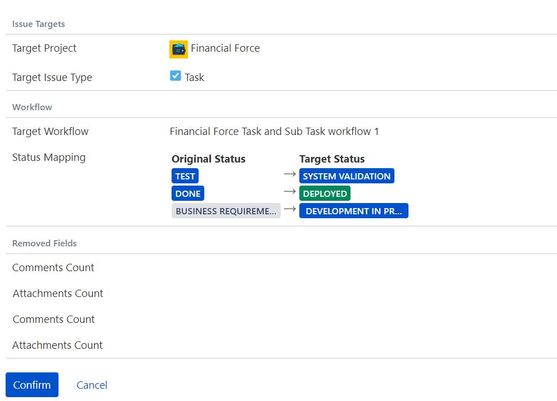The width and height of the screenshot is (557, 401).
Task: Click the Target Project label
Action: pyautogui.click(x=44, y=48)
